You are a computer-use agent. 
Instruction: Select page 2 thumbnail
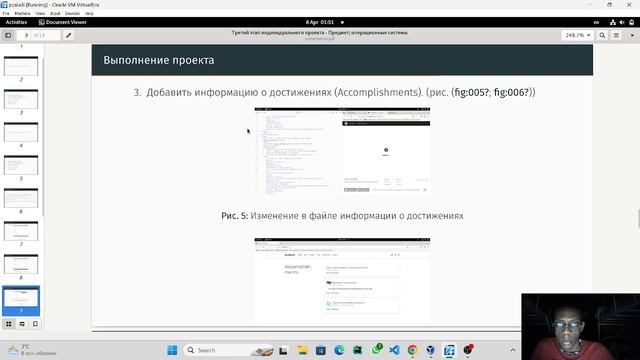21,66
